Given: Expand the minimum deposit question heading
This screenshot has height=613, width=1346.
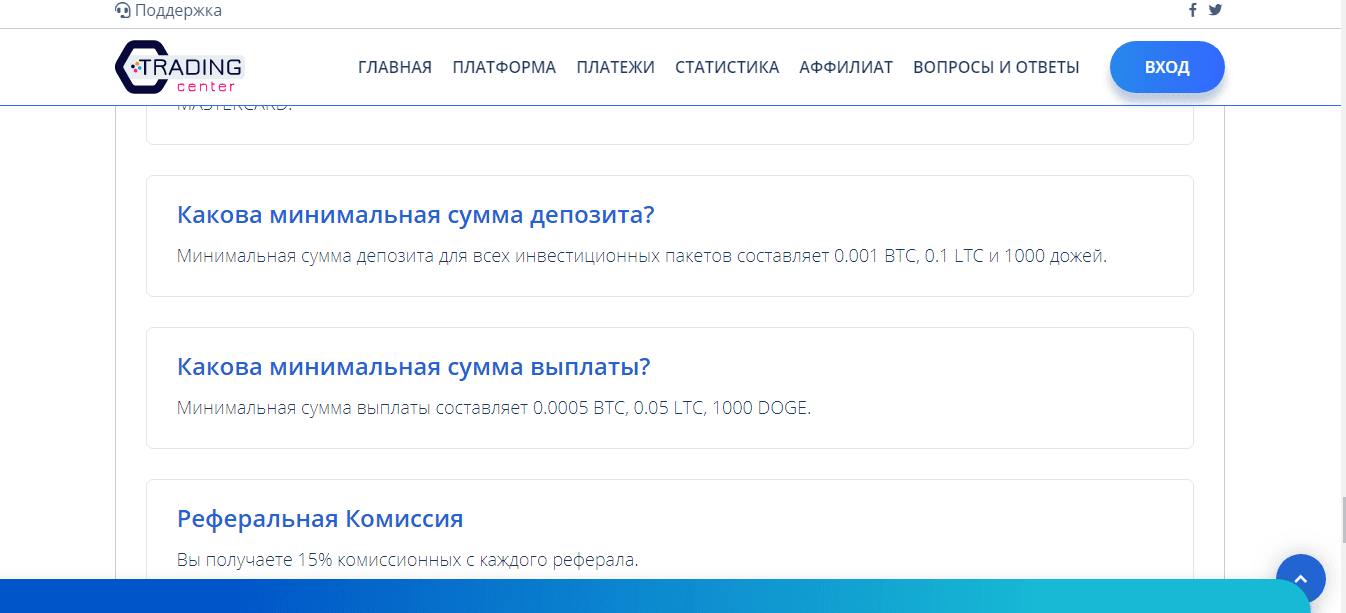Looking at the screenshot, I should pos(415,215).
